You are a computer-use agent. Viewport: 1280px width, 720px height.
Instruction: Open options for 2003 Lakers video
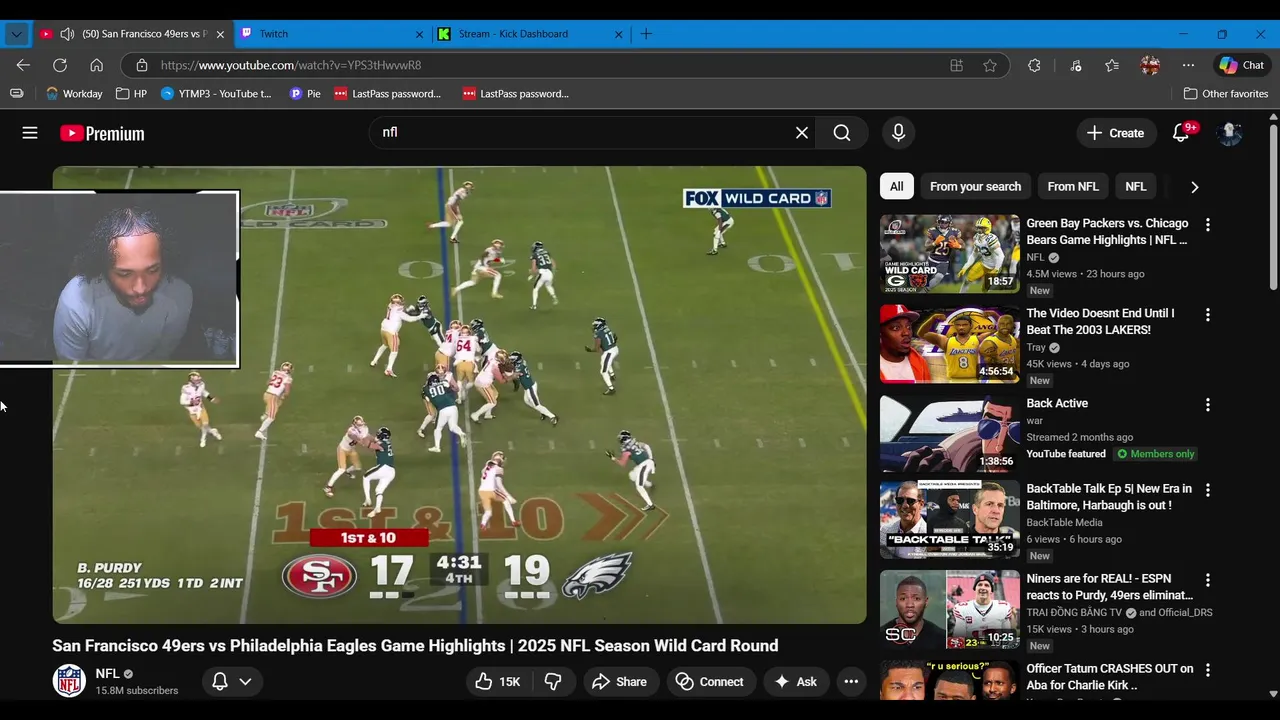point(1207,315)
